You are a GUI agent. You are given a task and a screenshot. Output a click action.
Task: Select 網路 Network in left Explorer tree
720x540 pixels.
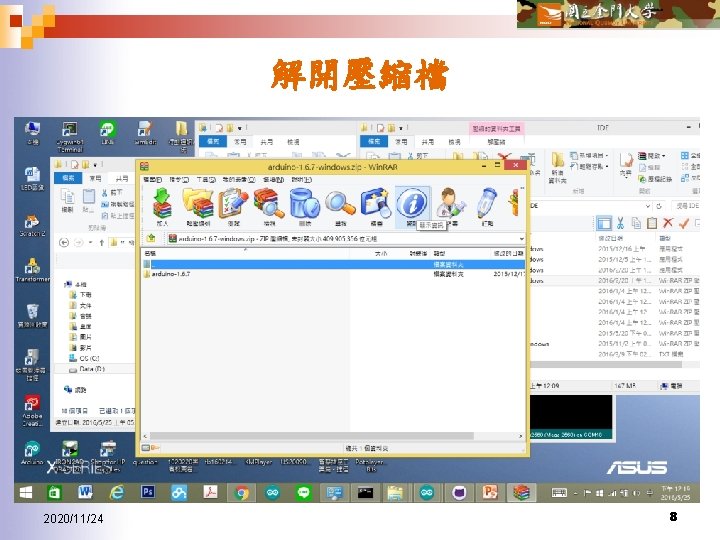click(75, 390)
